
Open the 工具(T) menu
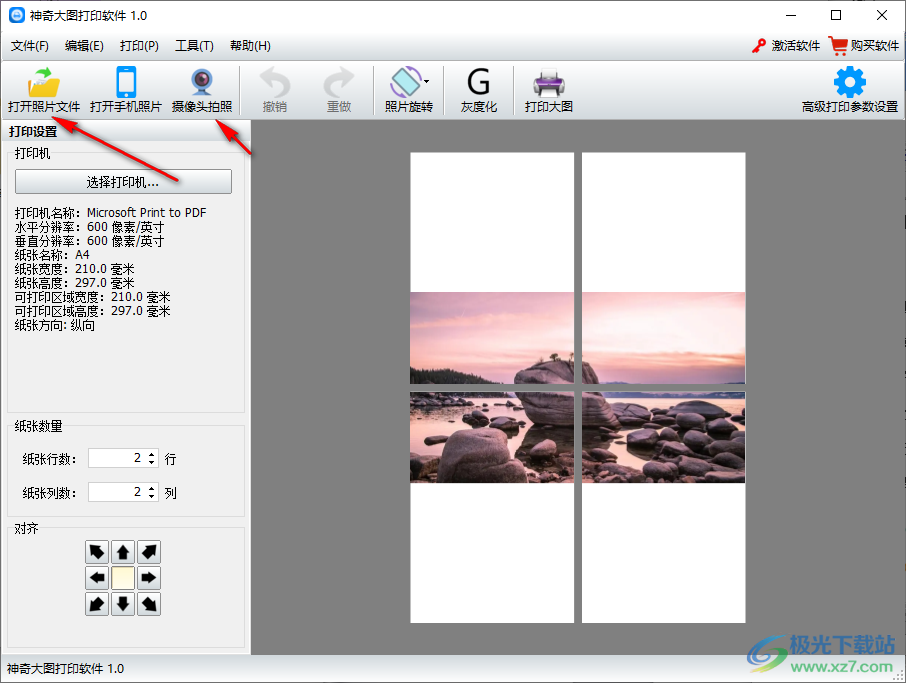coord(194,46)
